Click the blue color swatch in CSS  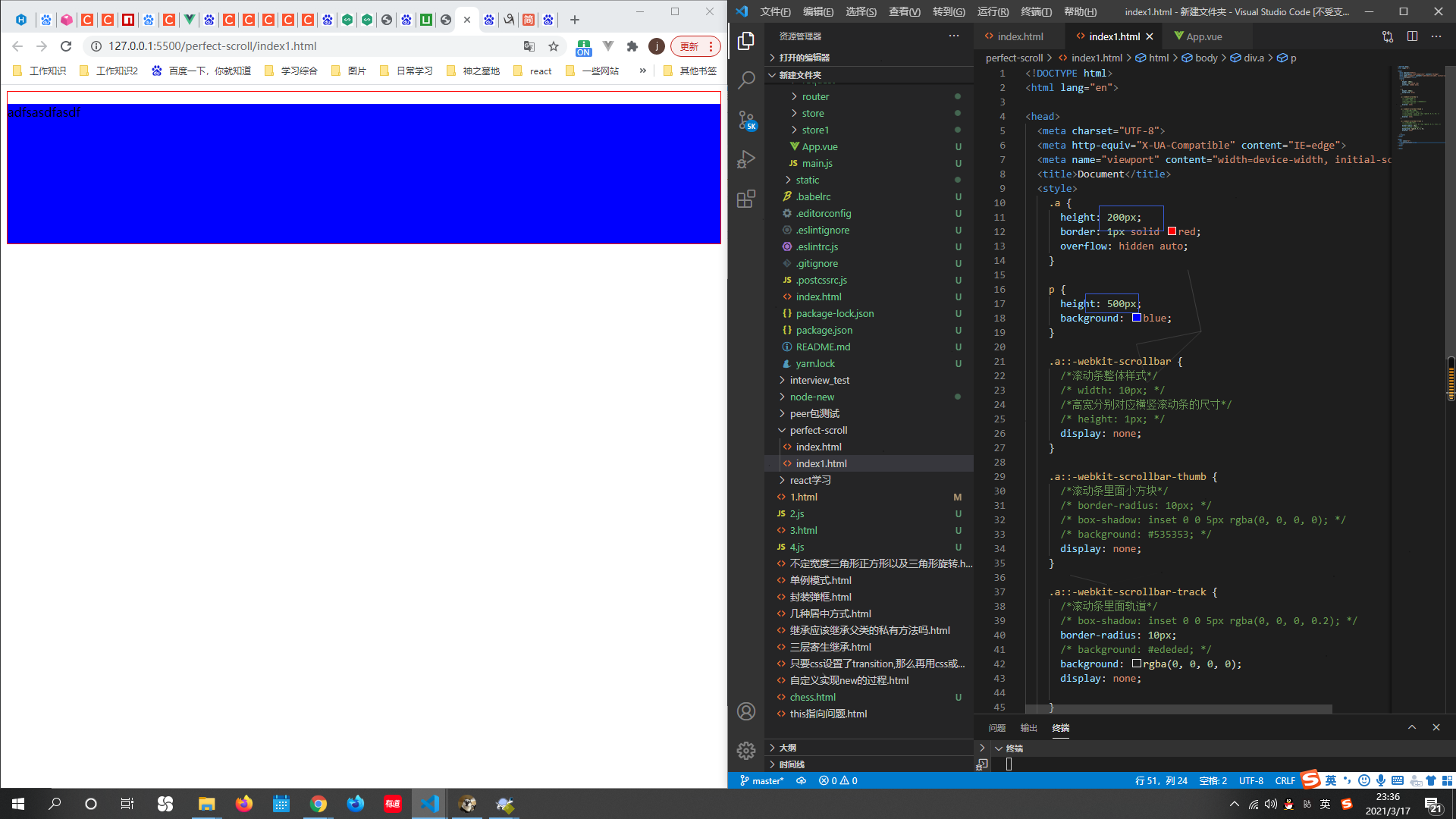point(1137,318)
